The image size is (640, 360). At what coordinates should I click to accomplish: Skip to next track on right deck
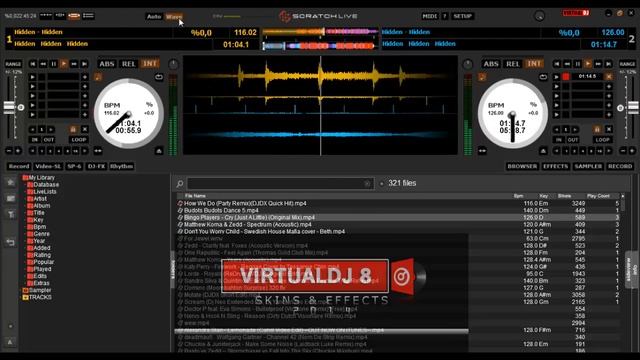pyautogui.click(x=608, y=64)
